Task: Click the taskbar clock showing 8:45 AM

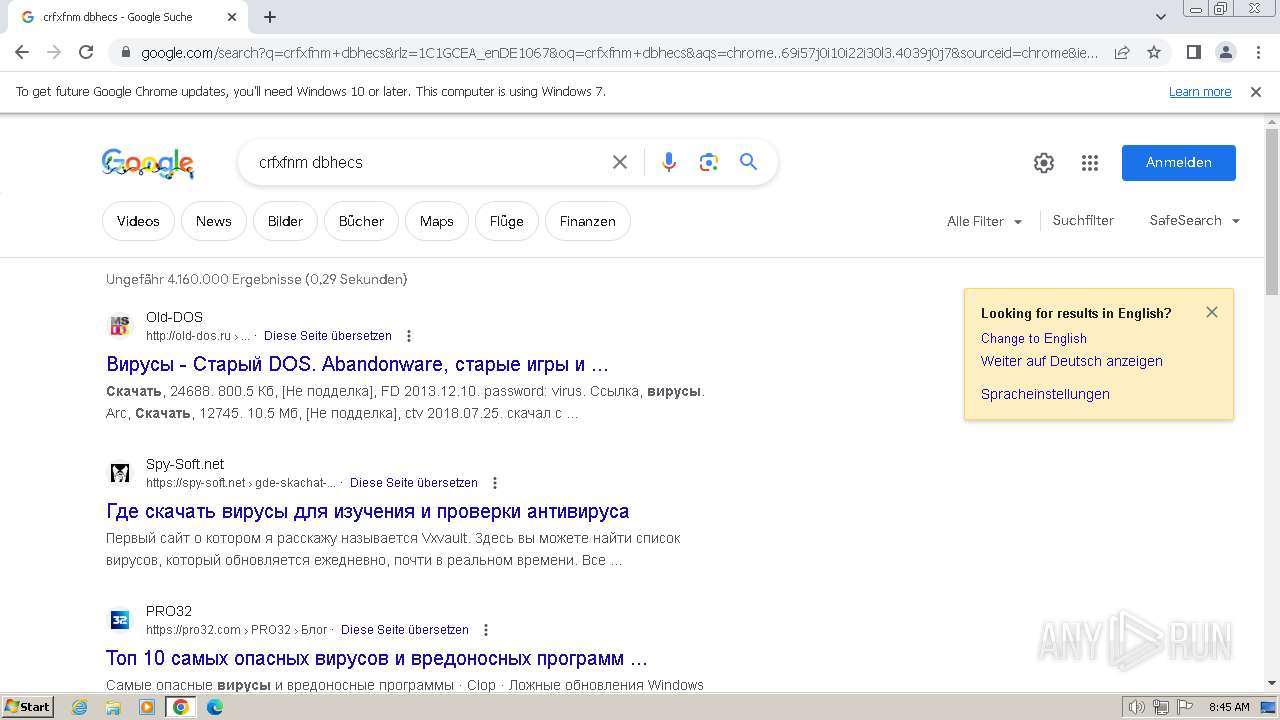Action: (1229, 707)
